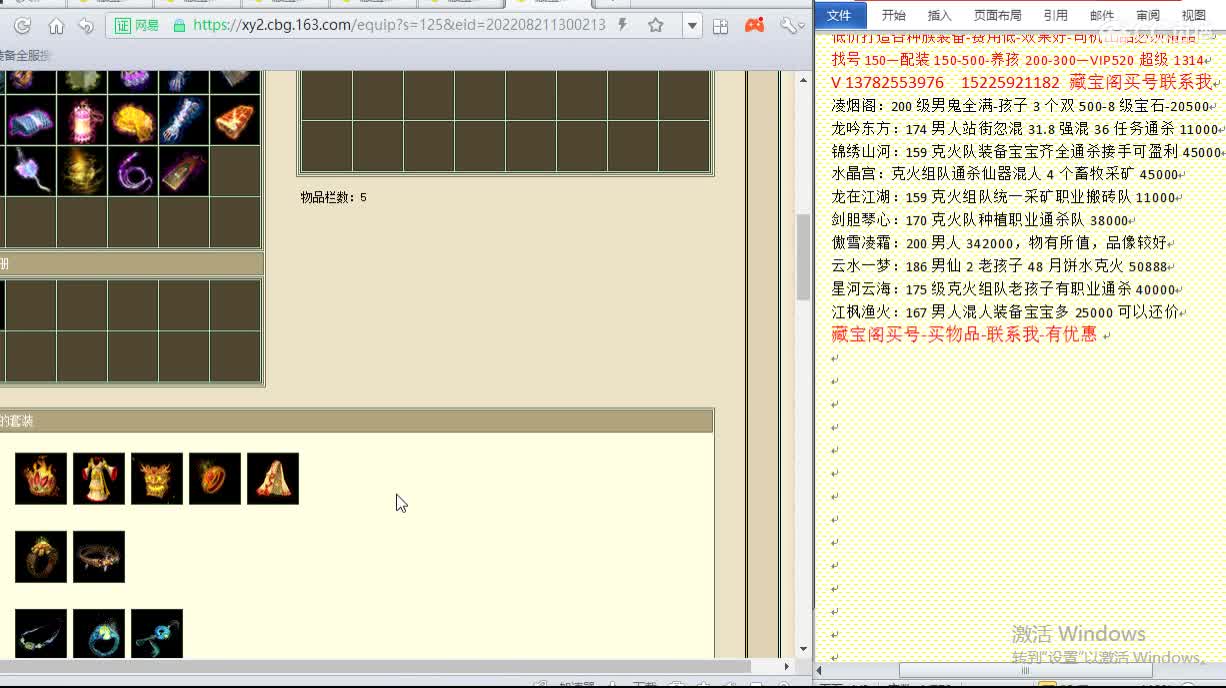The height and width of the screenshot is (688, 1226).
Task: Open the browser grid apps icon
Action: (720, 26)
